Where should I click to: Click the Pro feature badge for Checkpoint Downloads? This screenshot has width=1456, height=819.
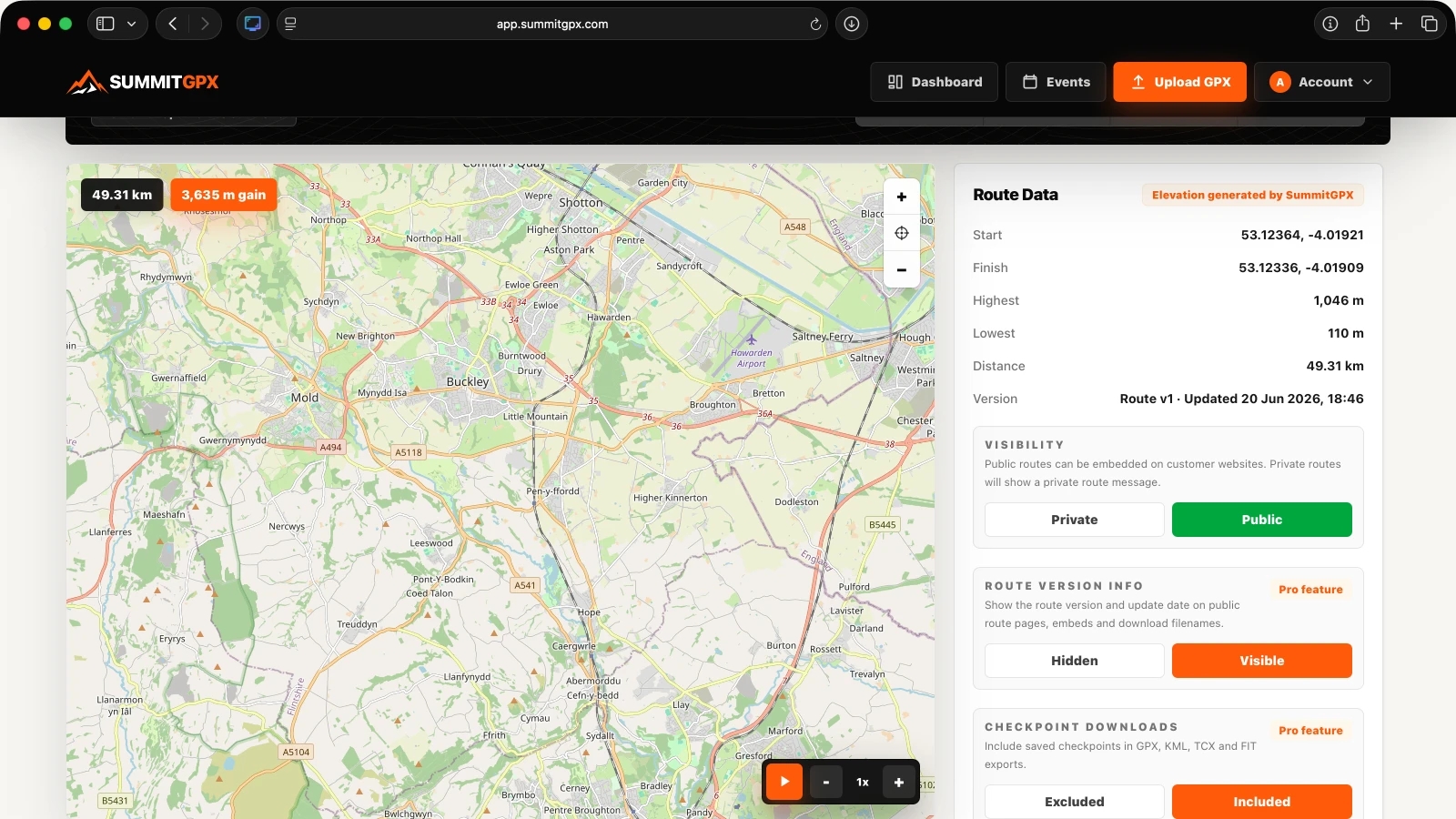point(1310,731)
